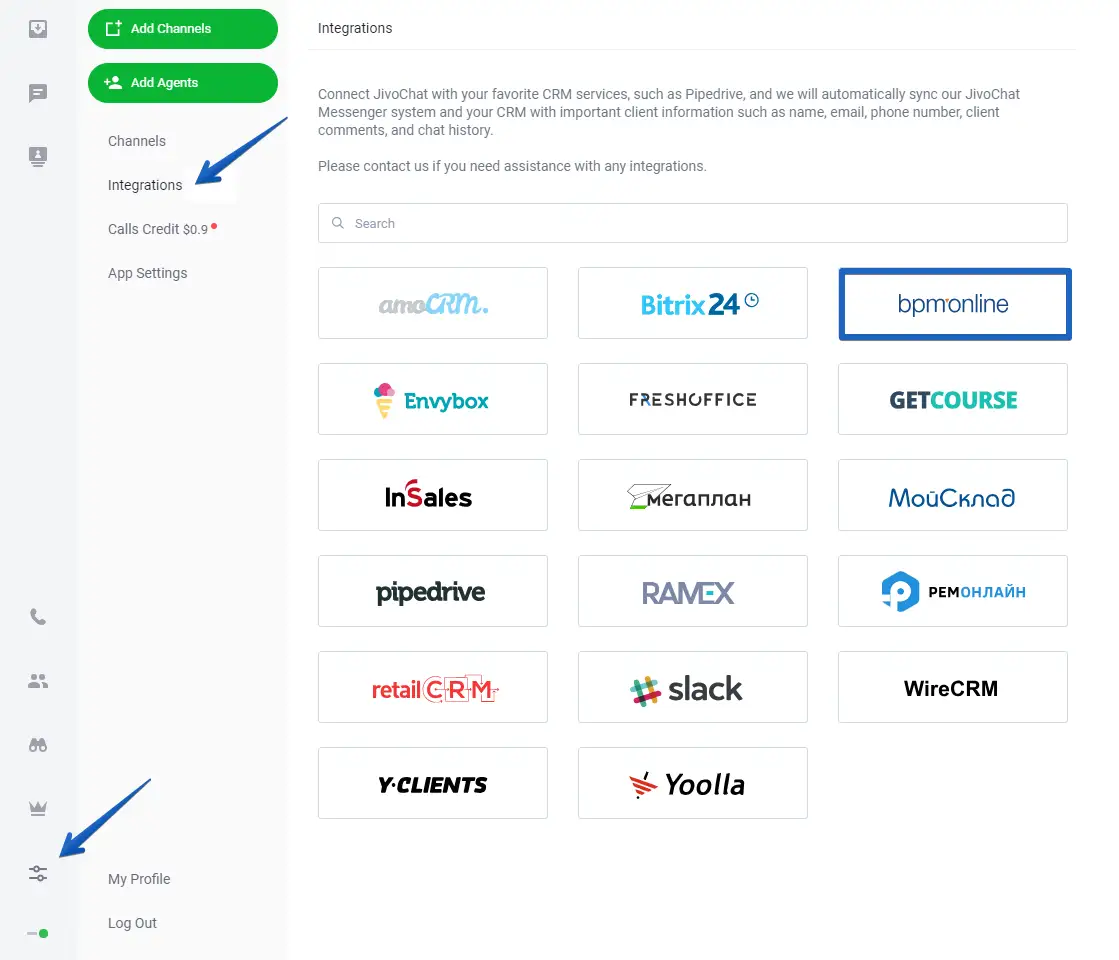The height and width of the screenshot is (960, 1119).
Task: Open the chat messages sidebar icon
Action: click(x=38, y=93)
